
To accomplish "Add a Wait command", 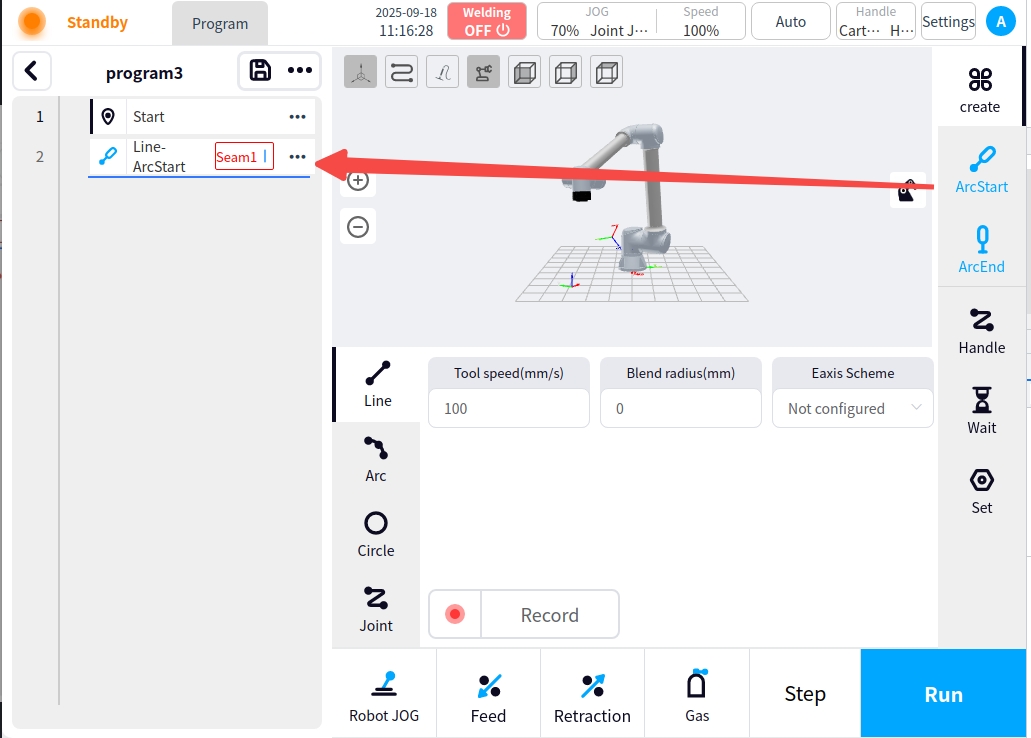I will point(981,410).
